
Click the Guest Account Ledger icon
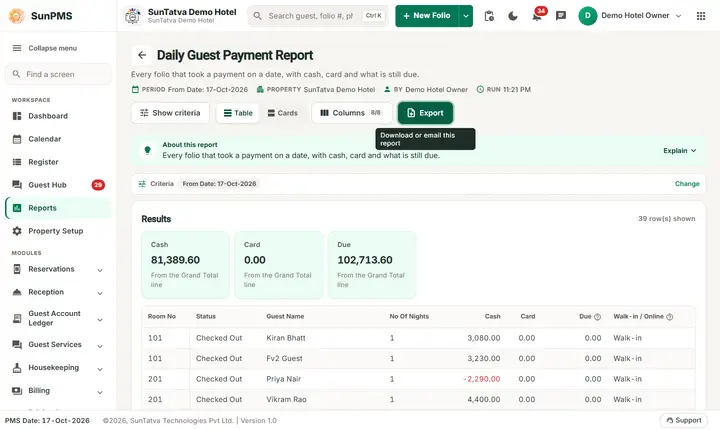[17, 318]
